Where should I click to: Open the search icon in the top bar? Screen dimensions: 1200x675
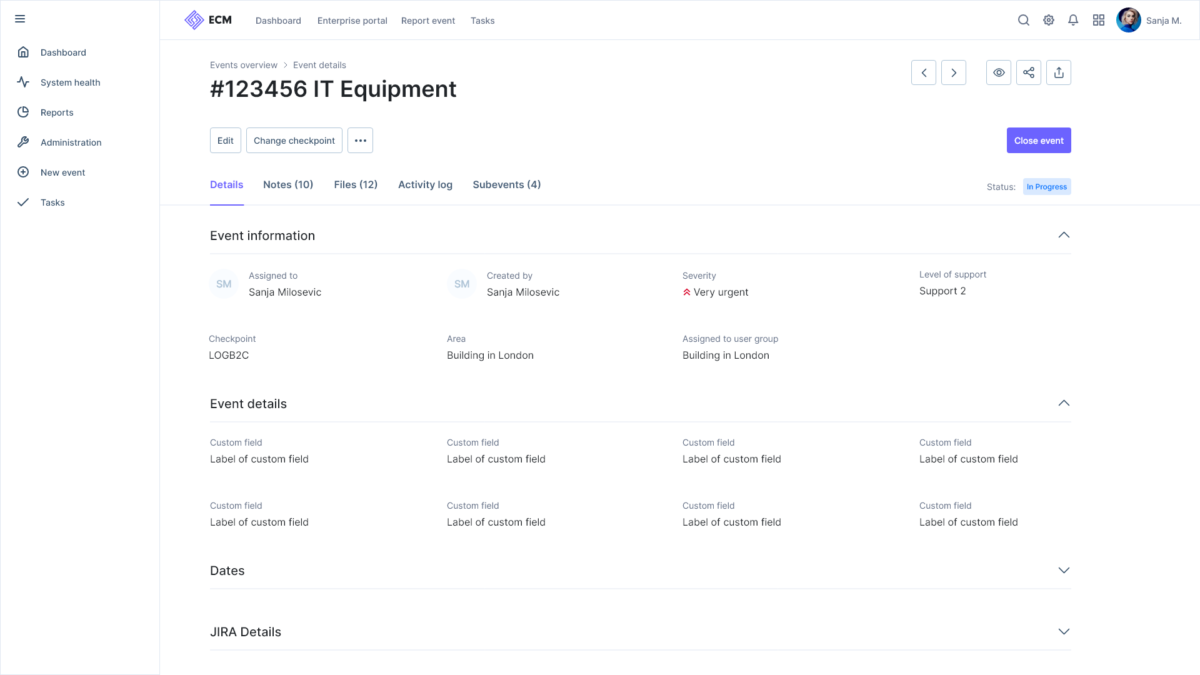pos(1023,20)
